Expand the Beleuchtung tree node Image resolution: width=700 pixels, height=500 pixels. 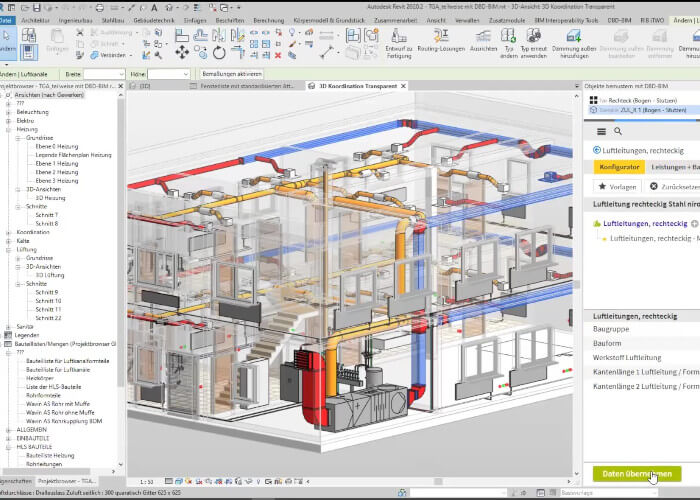click(x=8, y=112)
